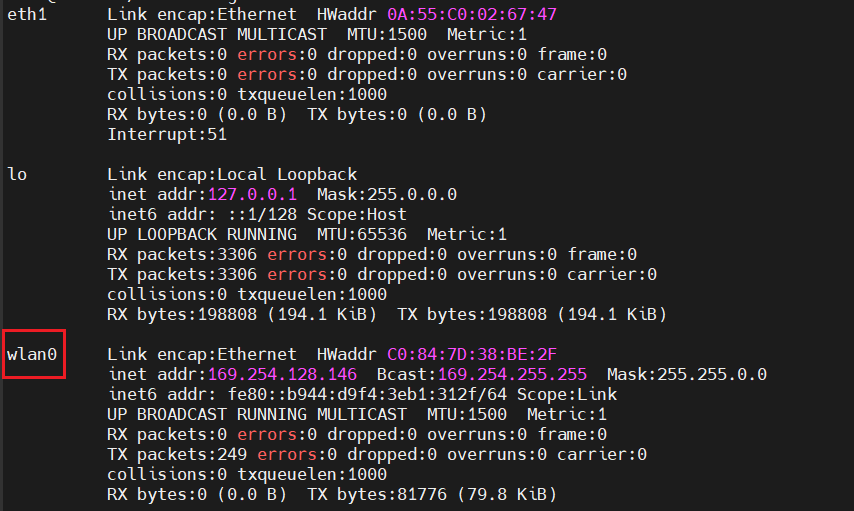Click the wlan0 IP address 169.254.128.146
This screenshot has height=511, width=854.
tap(287, 374)
